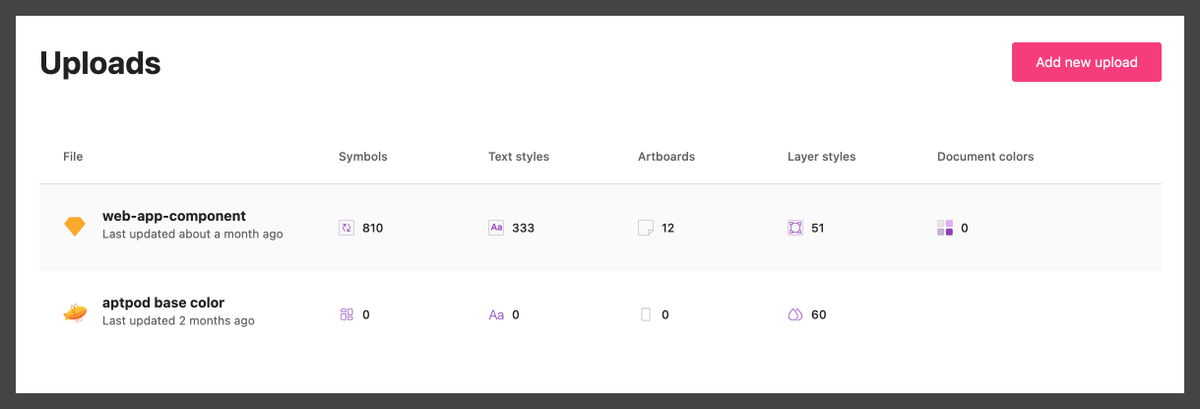Viewport: 1200px width, 409px height.
Task: Click the Symbols column header
Action: pyautogui.click(x=363, y=157)
